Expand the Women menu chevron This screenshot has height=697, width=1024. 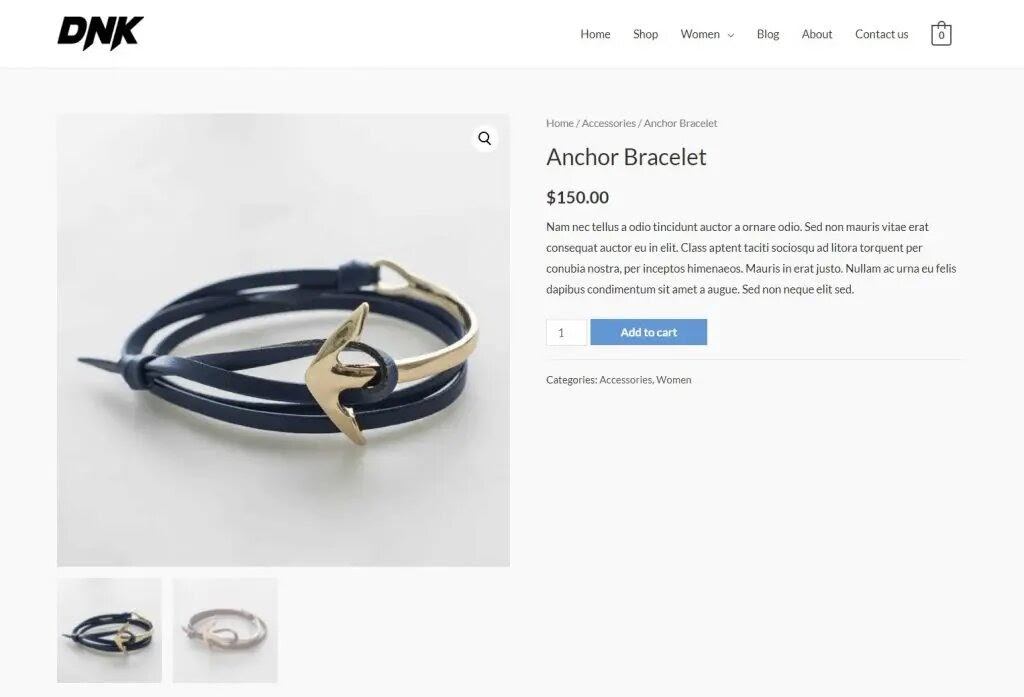731,35
